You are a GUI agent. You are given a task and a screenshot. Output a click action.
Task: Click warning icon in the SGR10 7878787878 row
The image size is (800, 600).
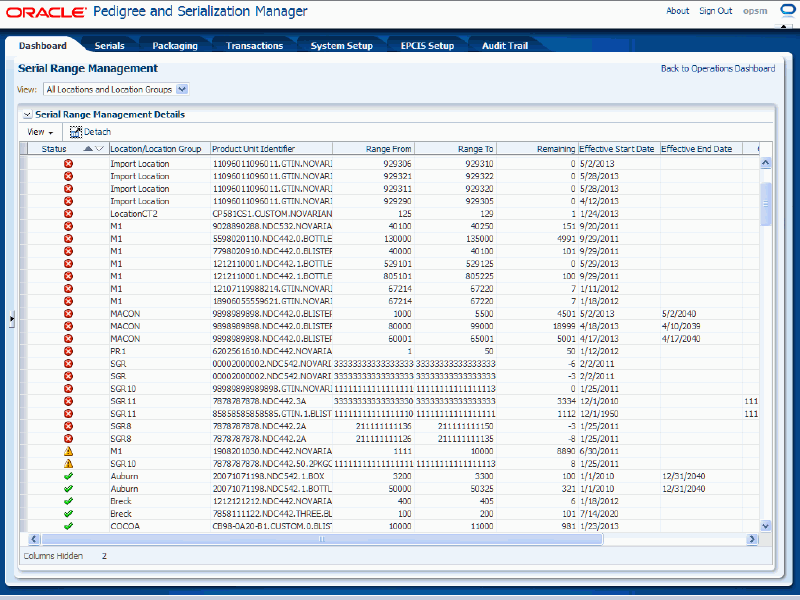68,463
